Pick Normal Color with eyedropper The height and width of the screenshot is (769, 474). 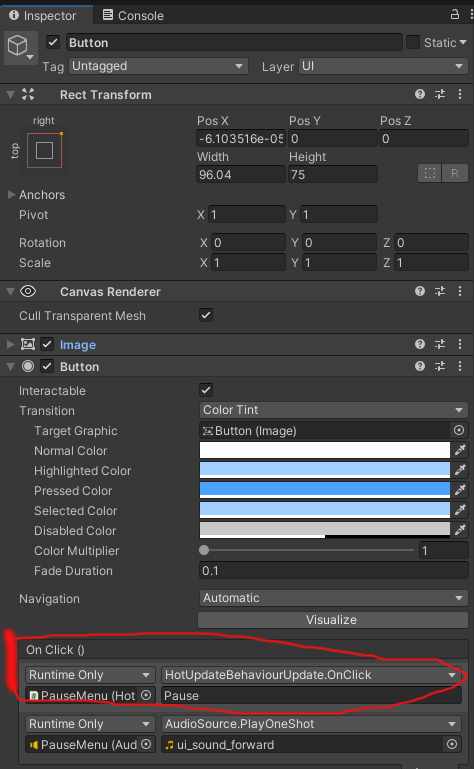click(x=460, y=450)
